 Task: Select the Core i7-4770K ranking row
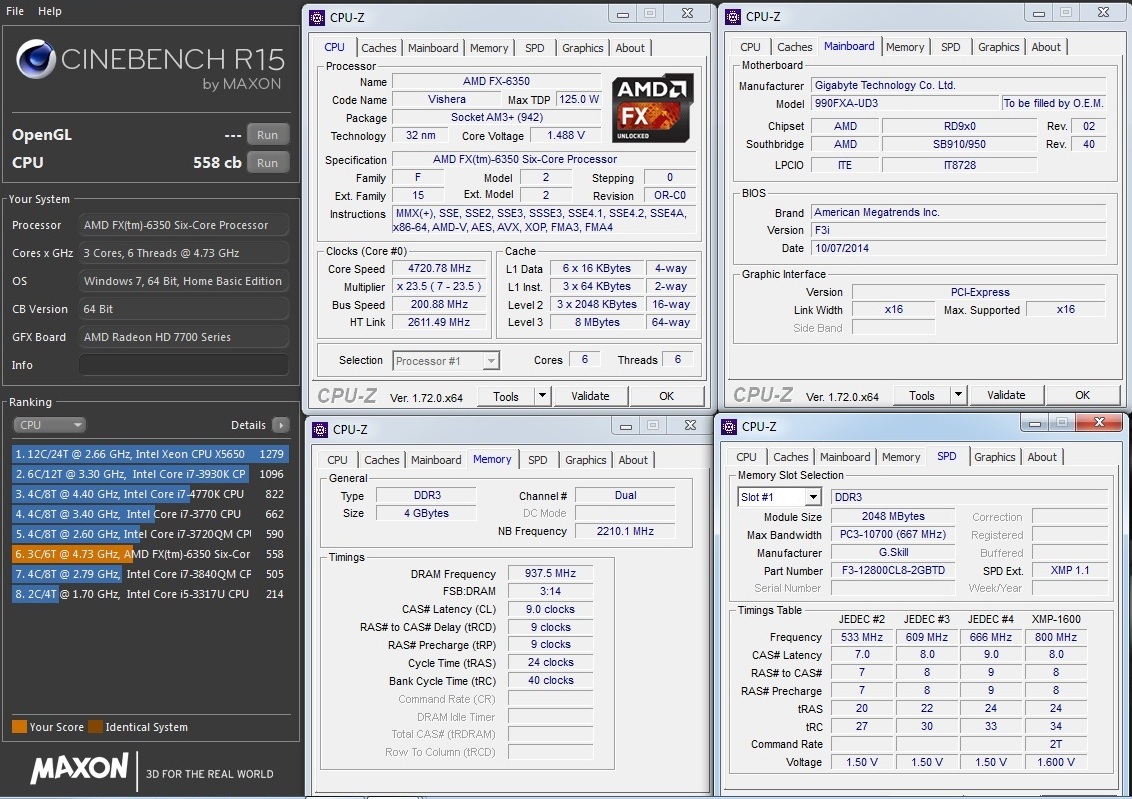click(x=150, y=494)
